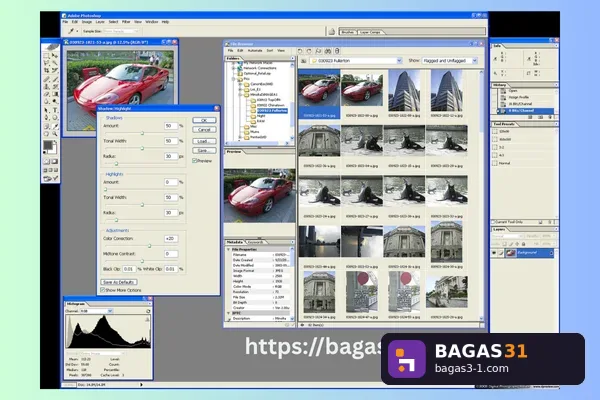Open the Help menu in Photoshop
The width and height of the screenshot is (600, 400).
click(x=165, y=22)
